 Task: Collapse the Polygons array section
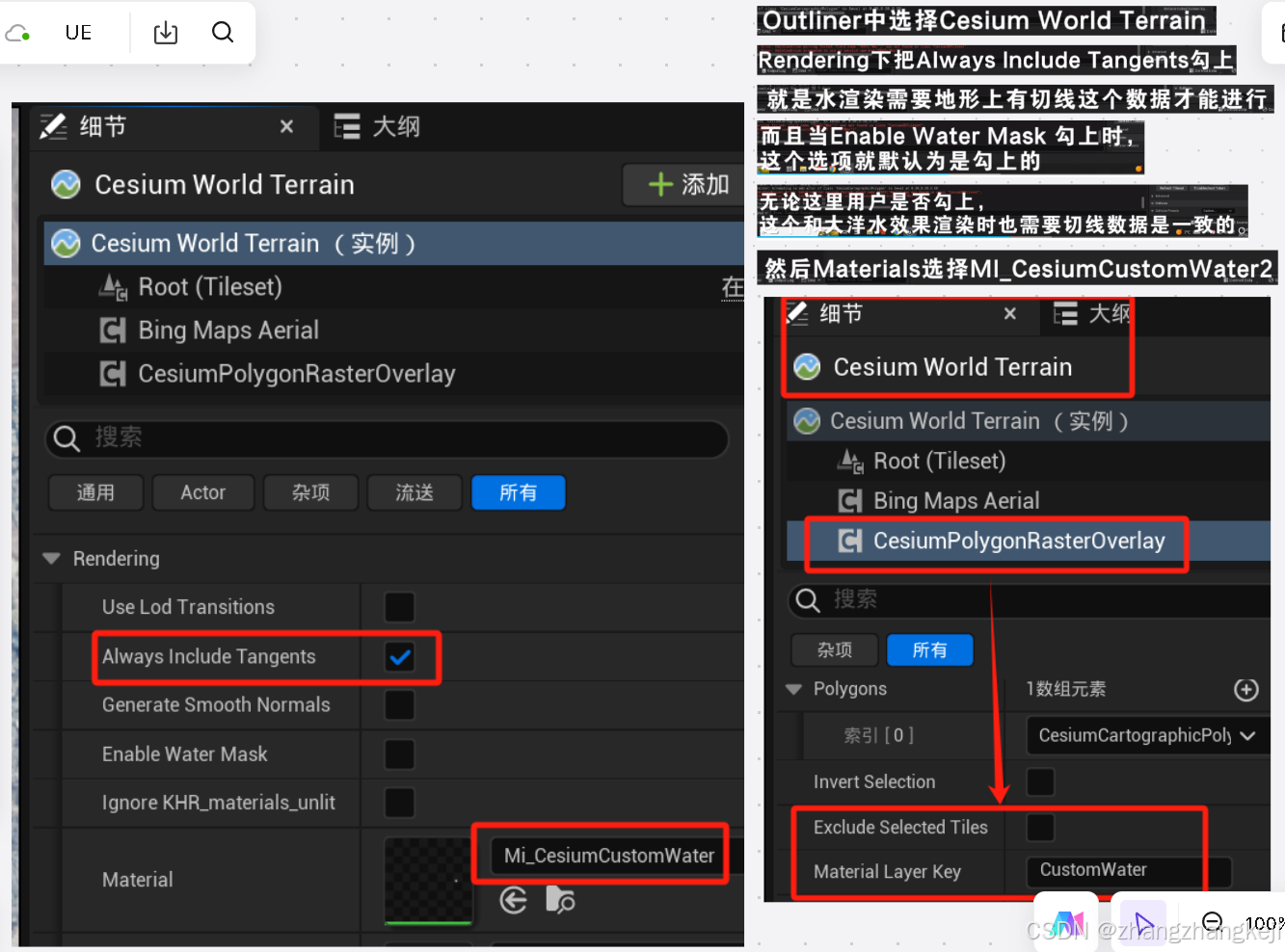point(794,689)
